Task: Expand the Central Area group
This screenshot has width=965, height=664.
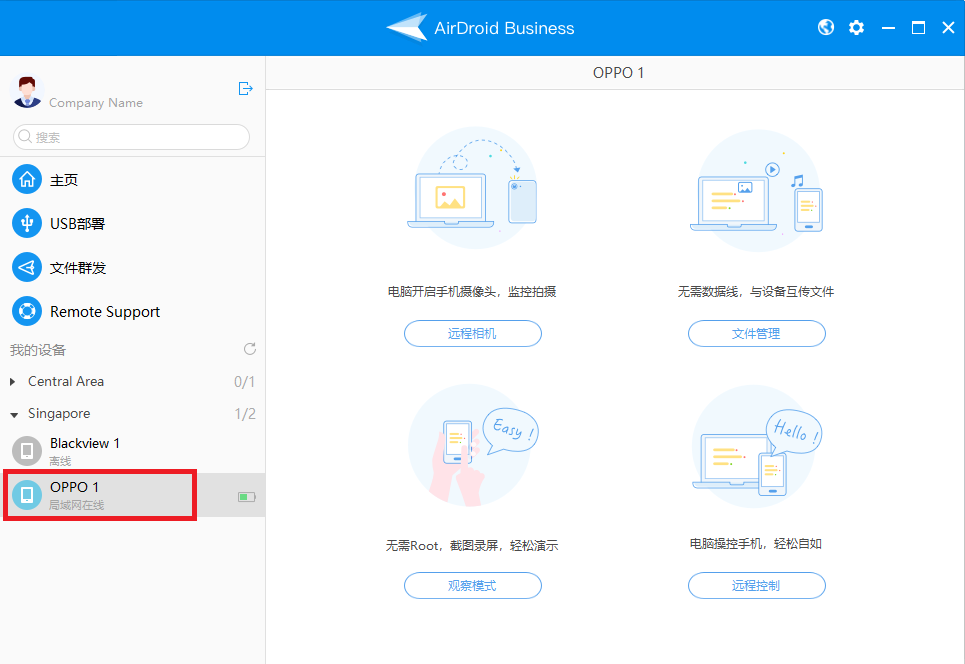Action: point(12,382)
